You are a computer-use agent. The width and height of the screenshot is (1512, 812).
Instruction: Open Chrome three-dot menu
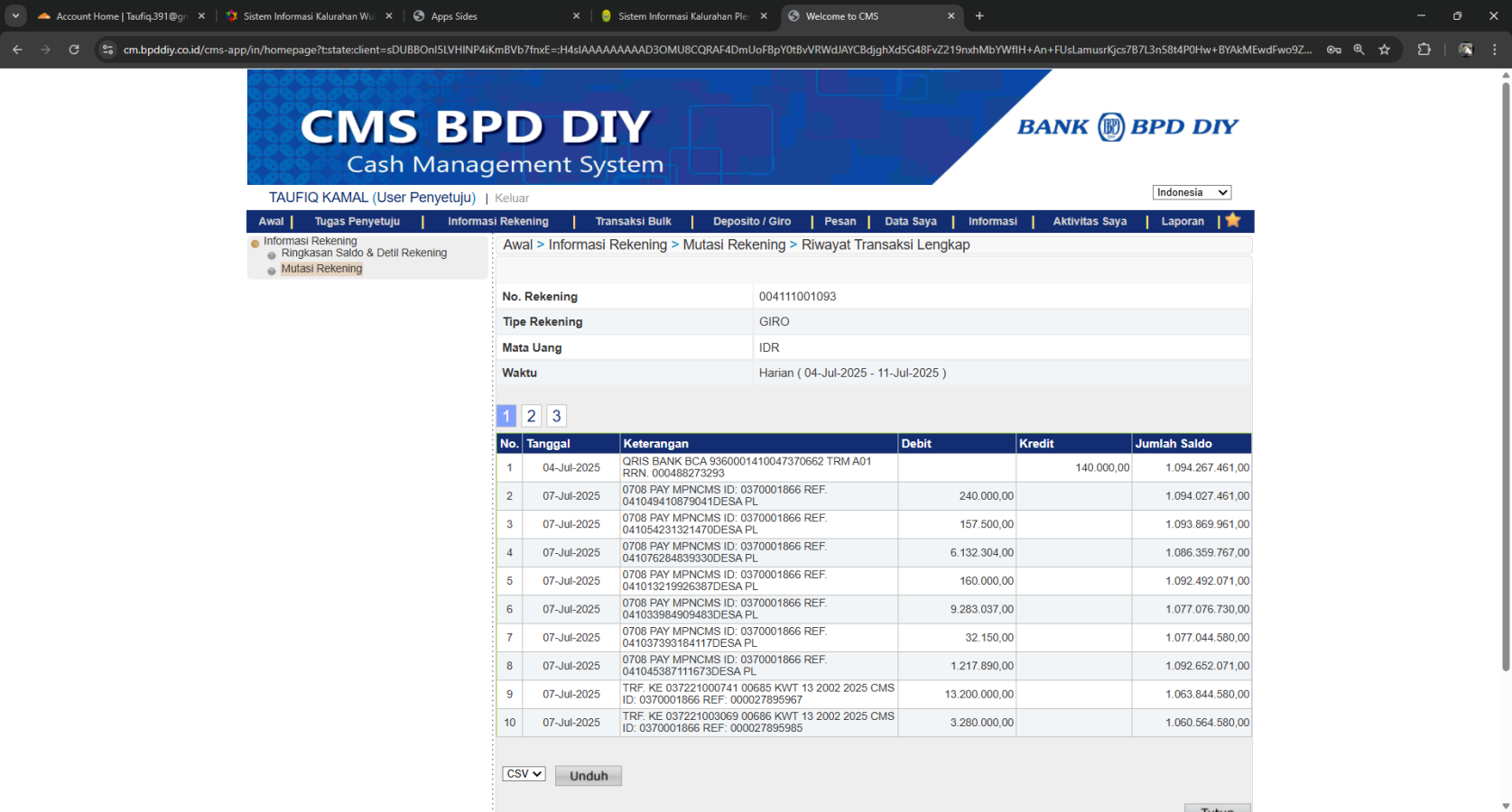pos(1495,50)
